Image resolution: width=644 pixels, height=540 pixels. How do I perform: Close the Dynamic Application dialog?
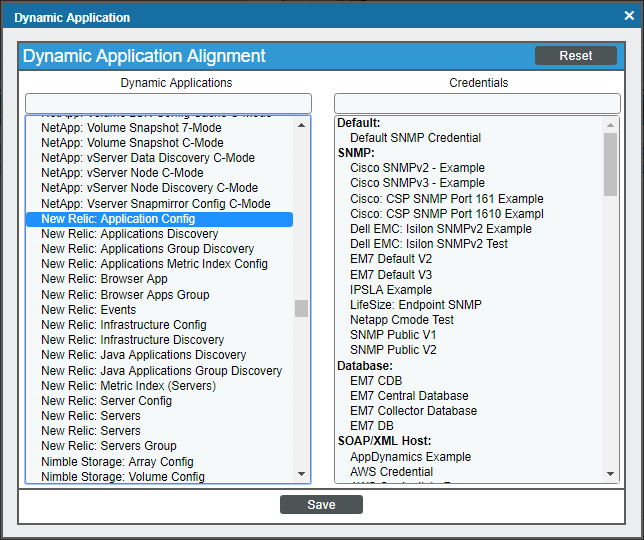point(629,16)
